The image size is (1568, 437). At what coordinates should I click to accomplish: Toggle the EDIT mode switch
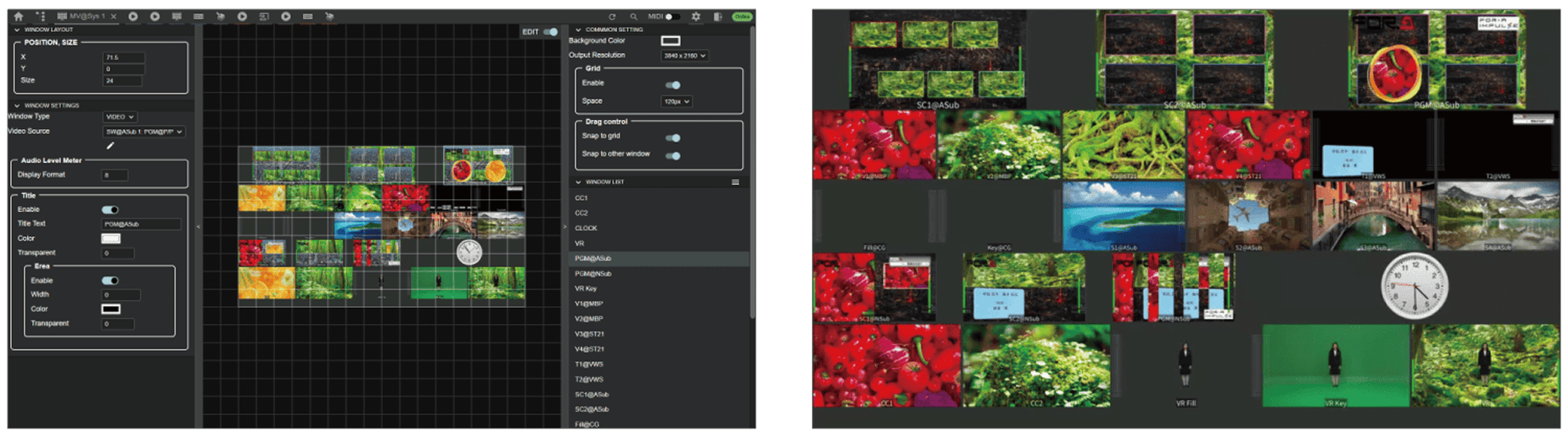550,32
